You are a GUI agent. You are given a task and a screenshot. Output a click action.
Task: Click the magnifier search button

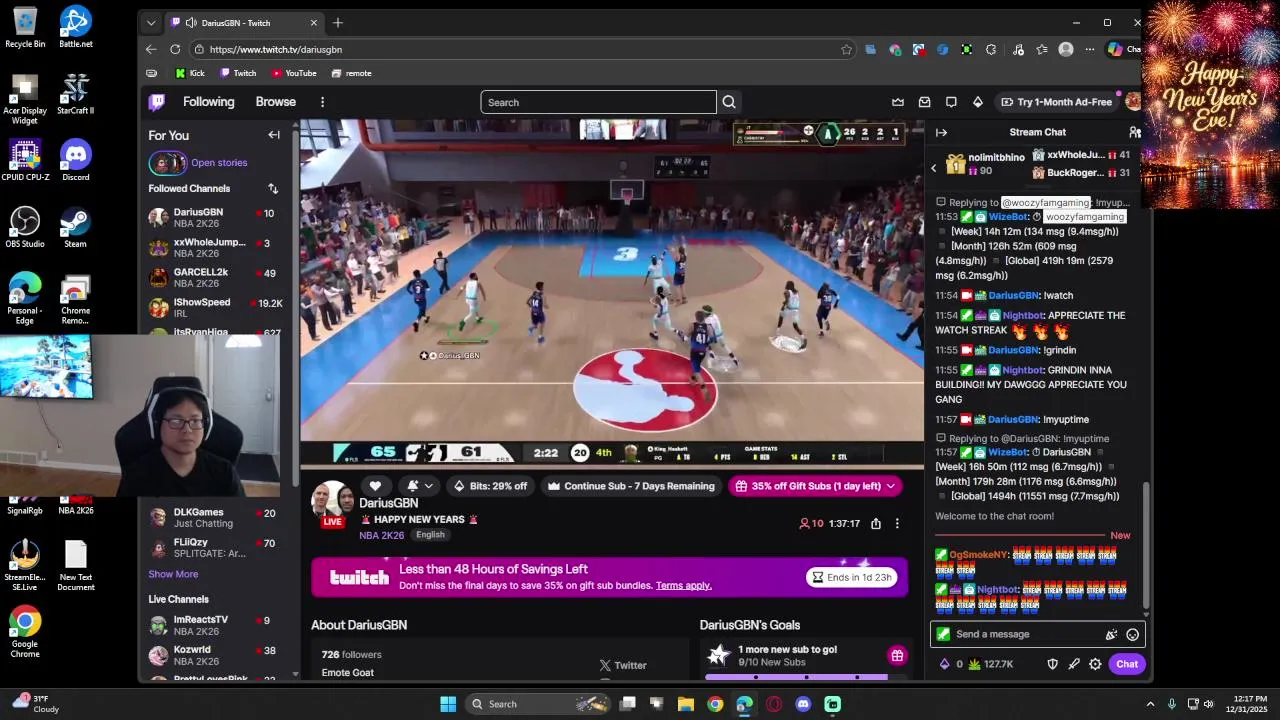729,102
